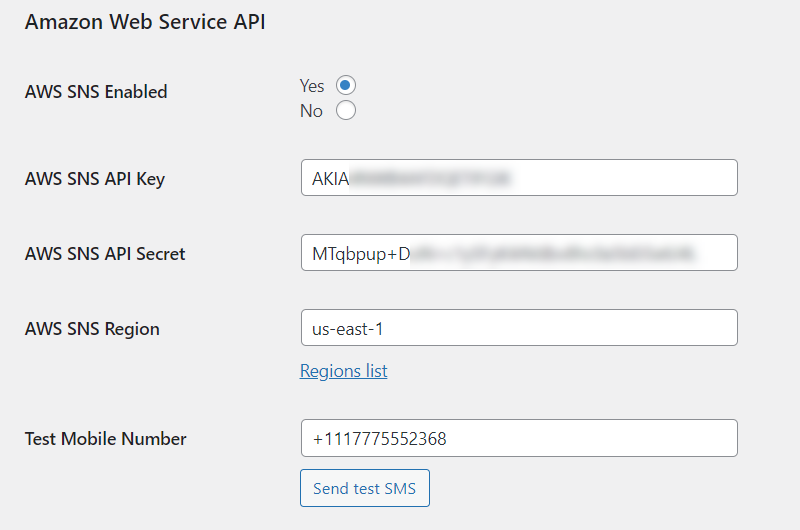Click the 'AWS SNS Enabled' label
The image size is (800, 530).
(x=96, y=92)
